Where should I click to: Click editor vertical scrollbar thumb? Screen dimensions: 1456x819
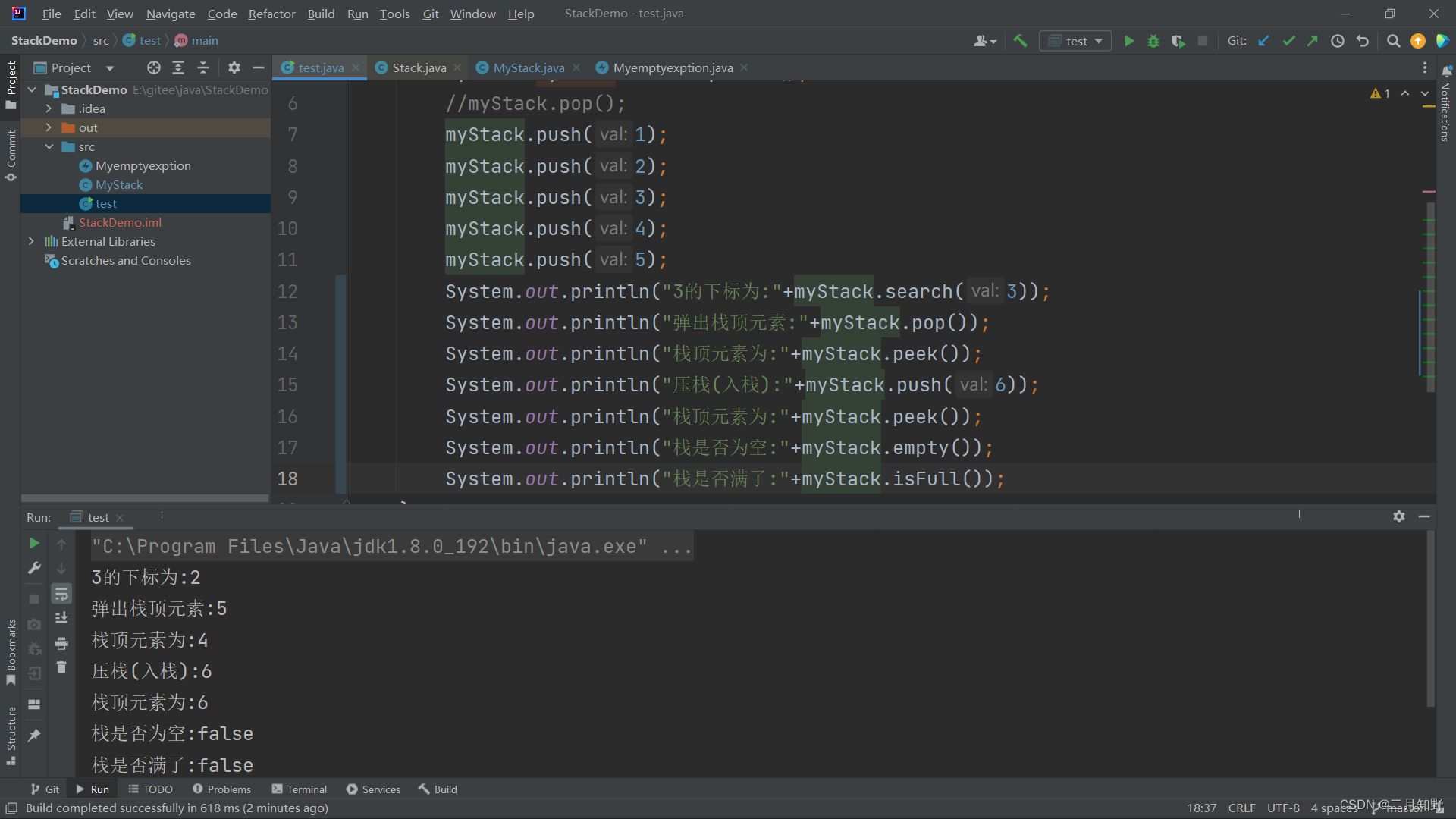pos(1430,297)
